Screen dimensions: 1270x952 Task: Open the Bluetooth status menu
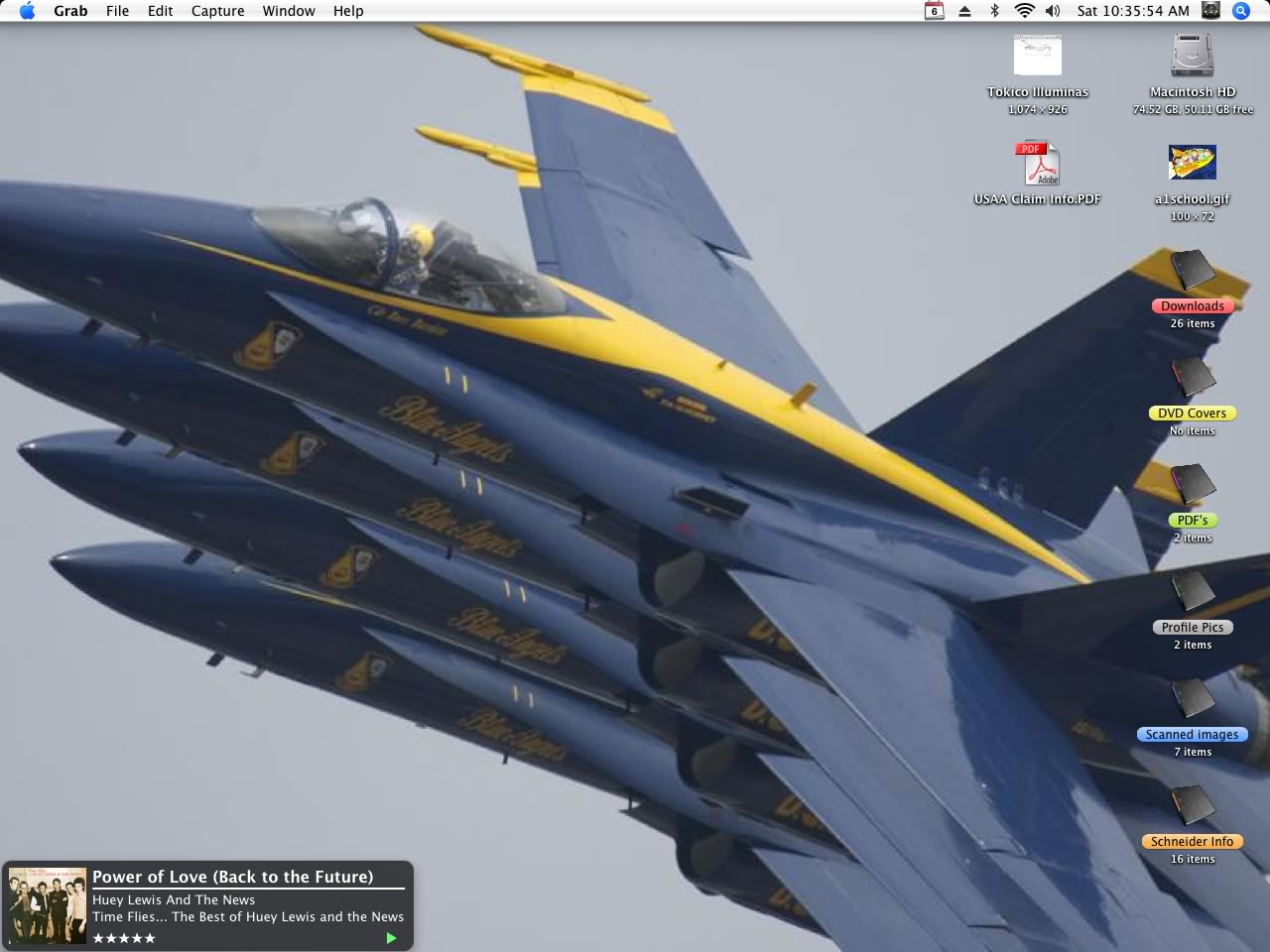(994, 11)
